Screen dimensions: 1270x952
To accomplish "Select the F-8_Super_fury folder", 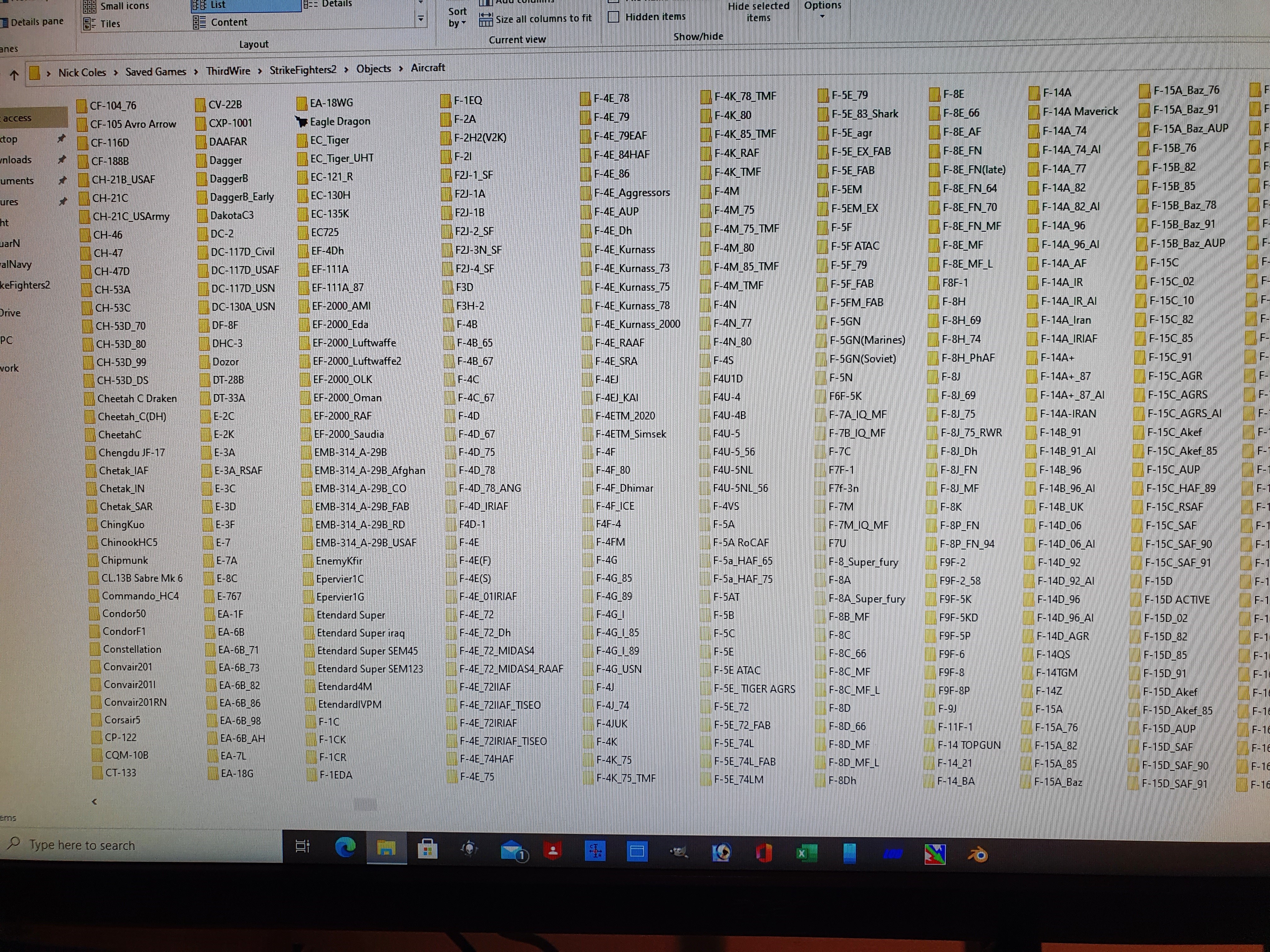I will [x=857, y=562].
